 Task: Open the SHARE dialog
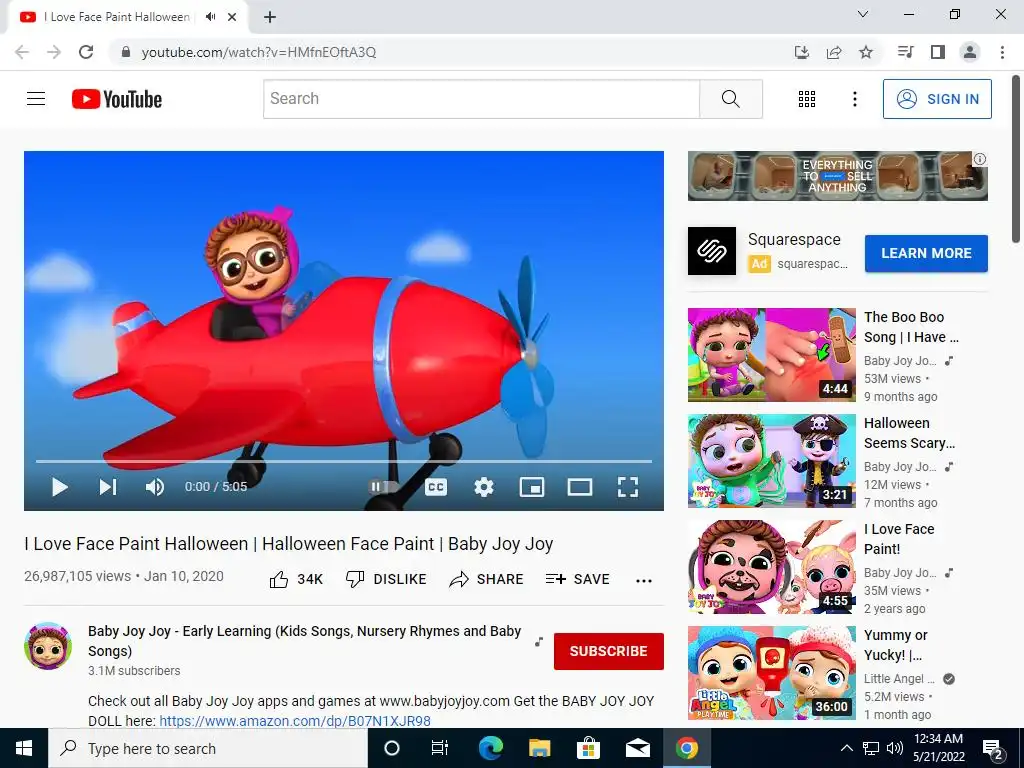point(487,579)
